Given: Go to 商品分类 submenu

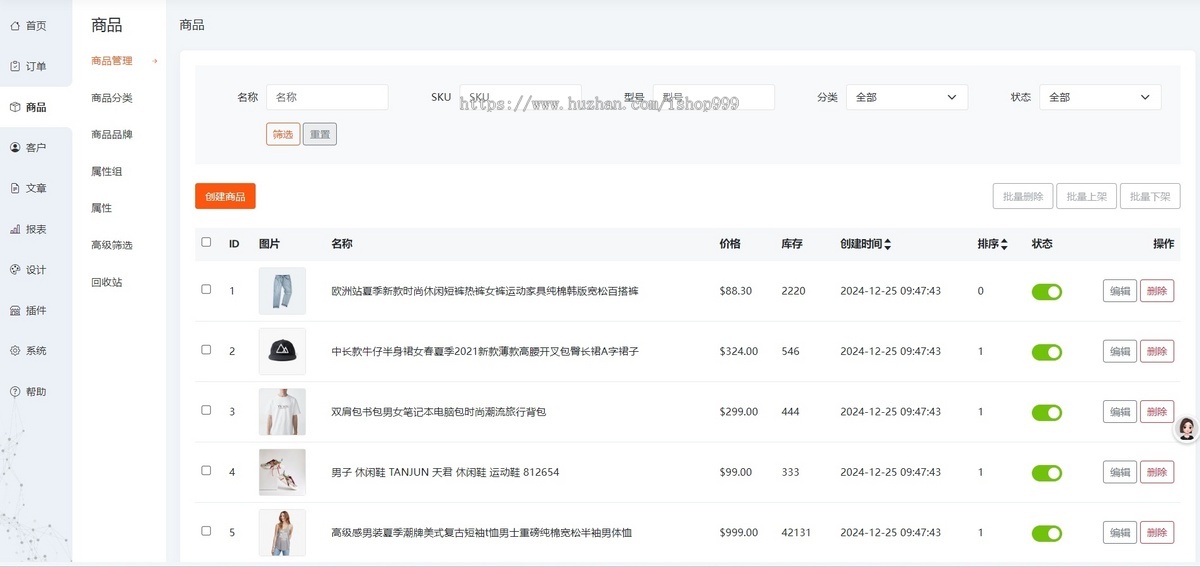Looking at the screenshot, I should point(111,98).
